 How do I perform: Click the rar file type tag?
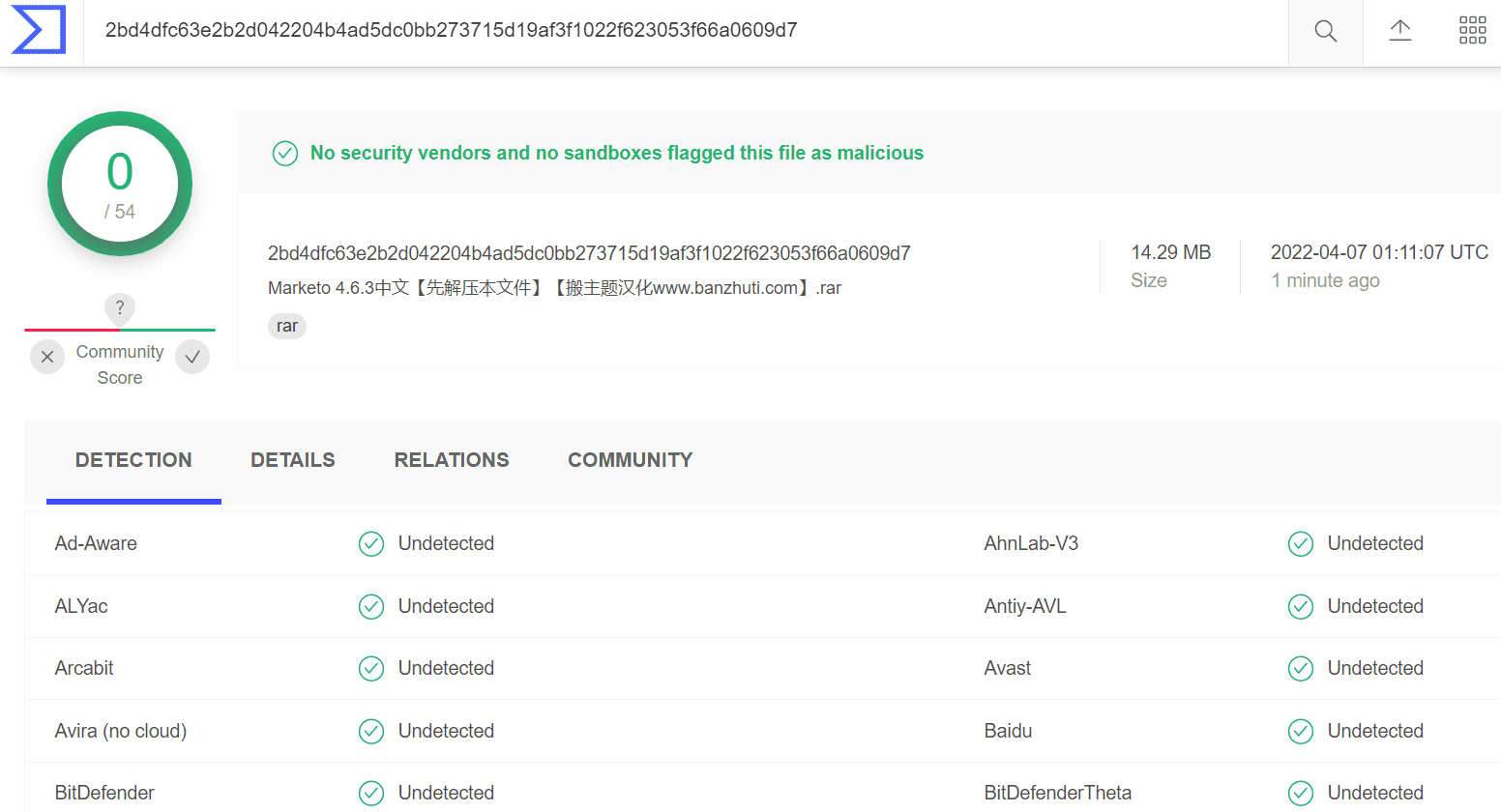coord(287,326)
